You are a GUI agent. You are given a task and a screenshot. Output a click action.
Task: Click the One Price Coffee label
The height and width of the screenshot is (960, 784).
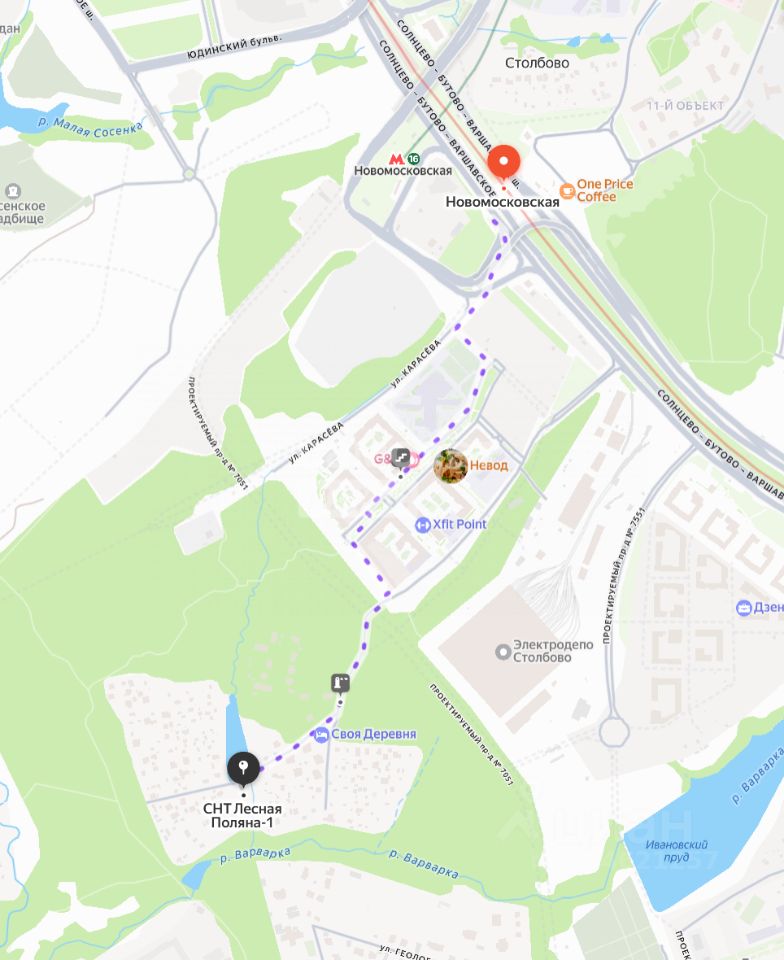pyautogui.click(x=605, y=190)
